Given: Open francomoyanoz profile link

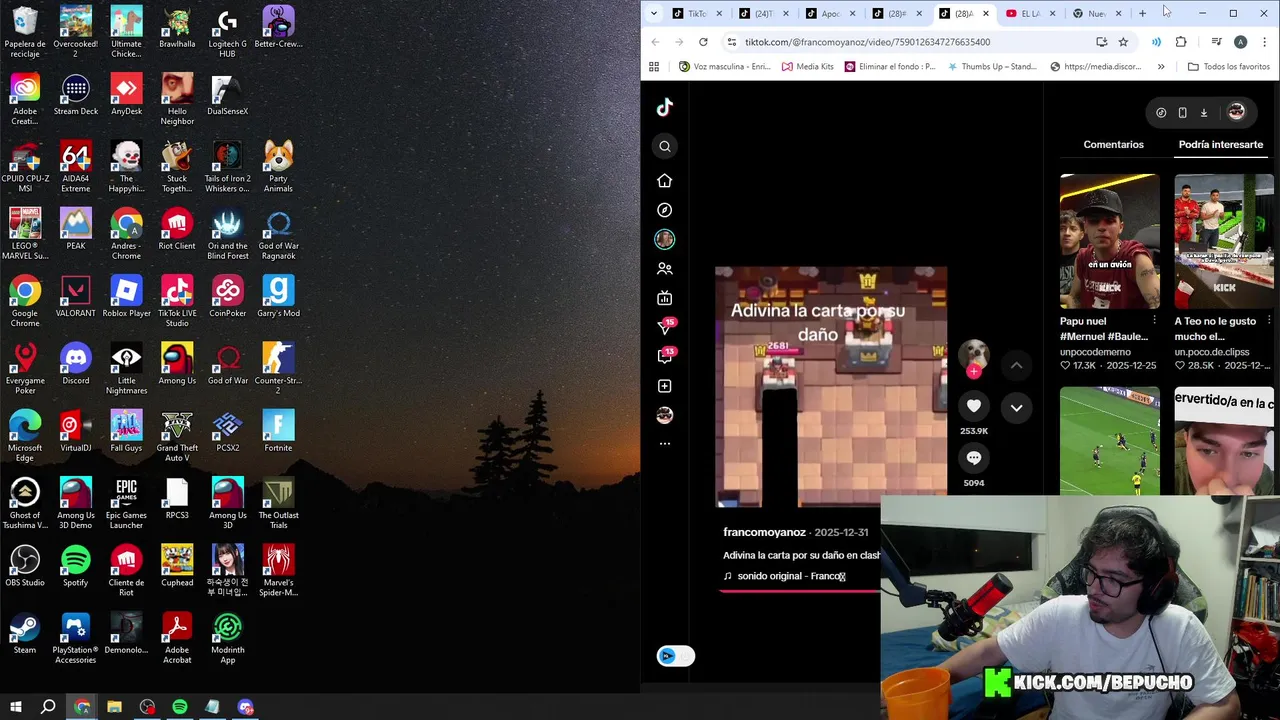Looking at the screenshot, I should point(764,533).
